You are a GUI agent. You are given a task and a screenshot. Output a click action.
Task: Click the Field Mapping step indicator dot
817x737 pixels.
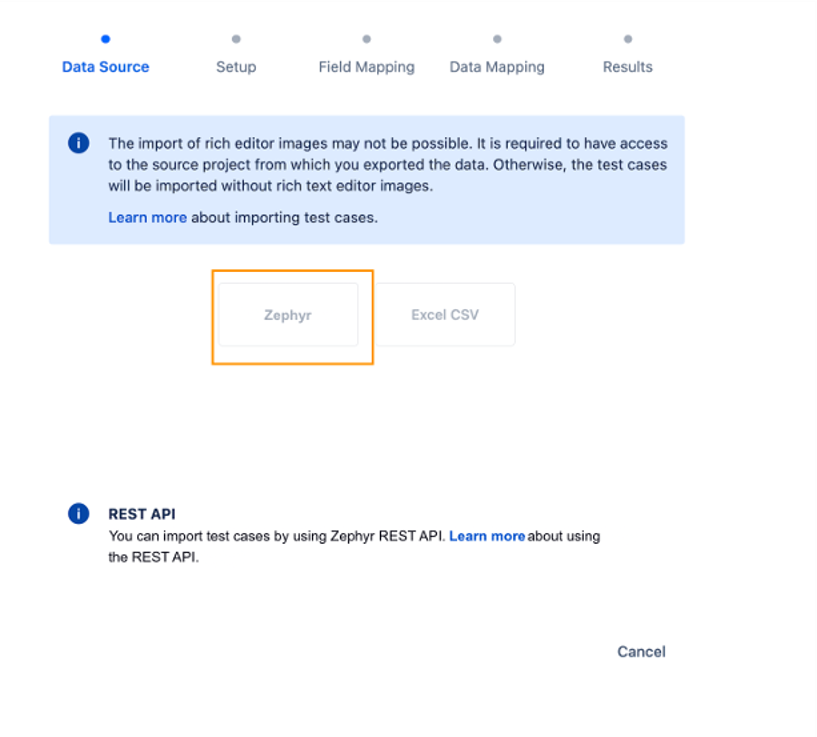(x=366, y=41)
